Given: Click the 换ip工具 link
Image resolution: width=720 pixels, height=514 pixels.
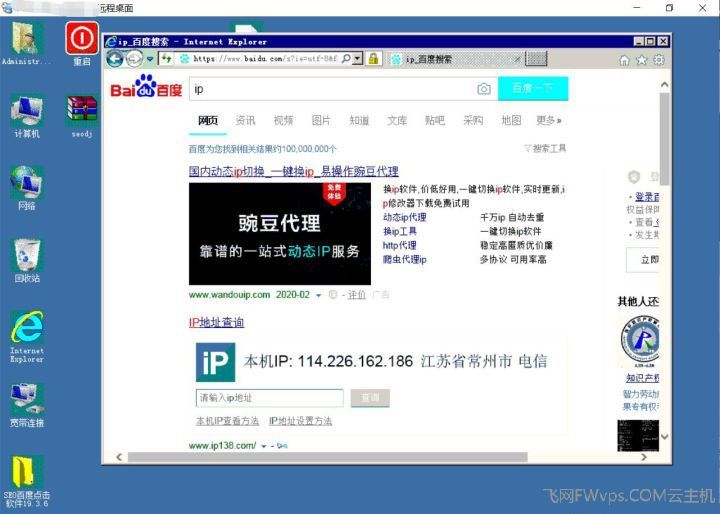Looking at the screenshot, I should coord(400,231).
